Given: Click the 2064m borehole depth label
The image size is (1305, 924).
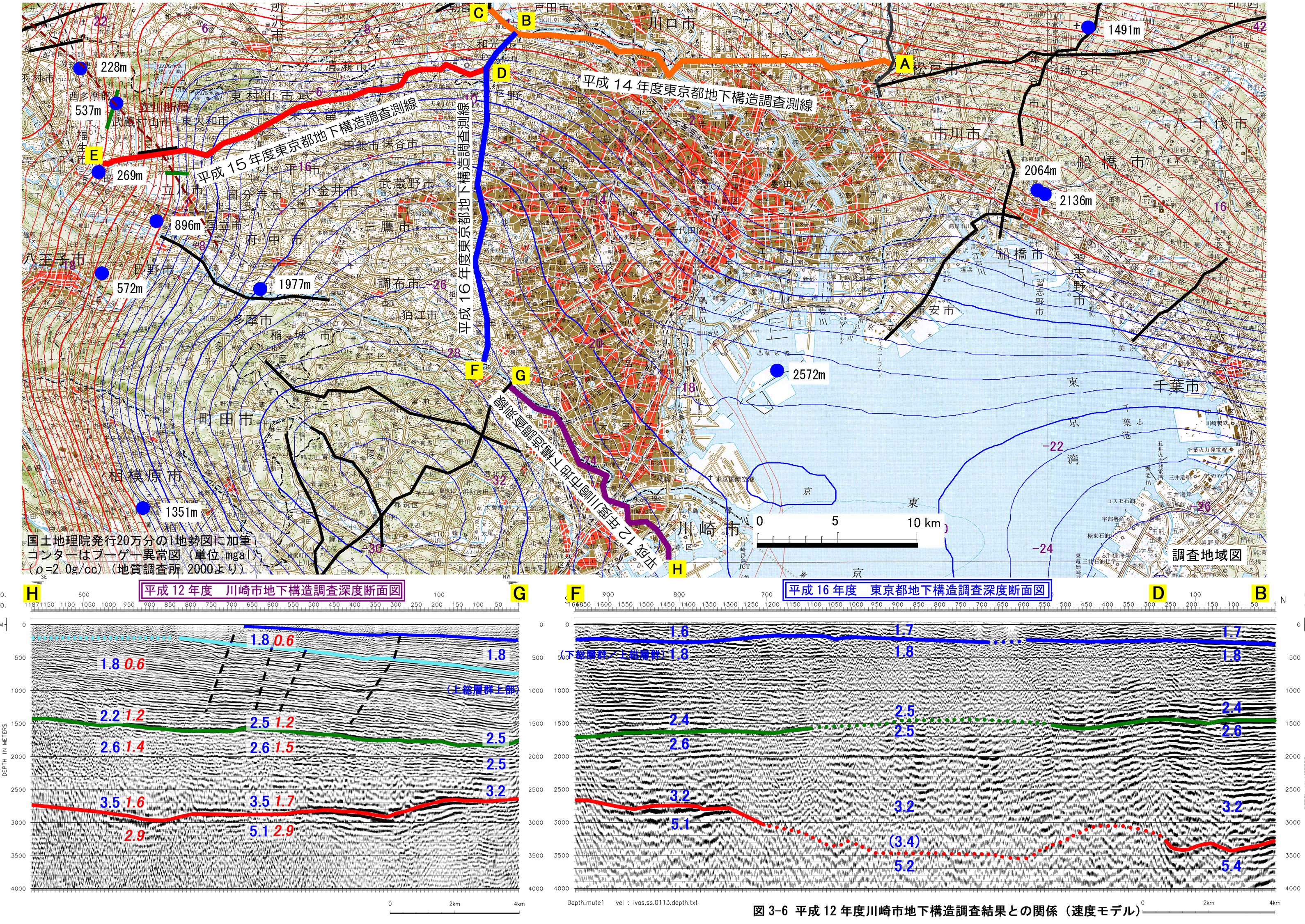Looking at the screenshot, I should (1041, 170).
